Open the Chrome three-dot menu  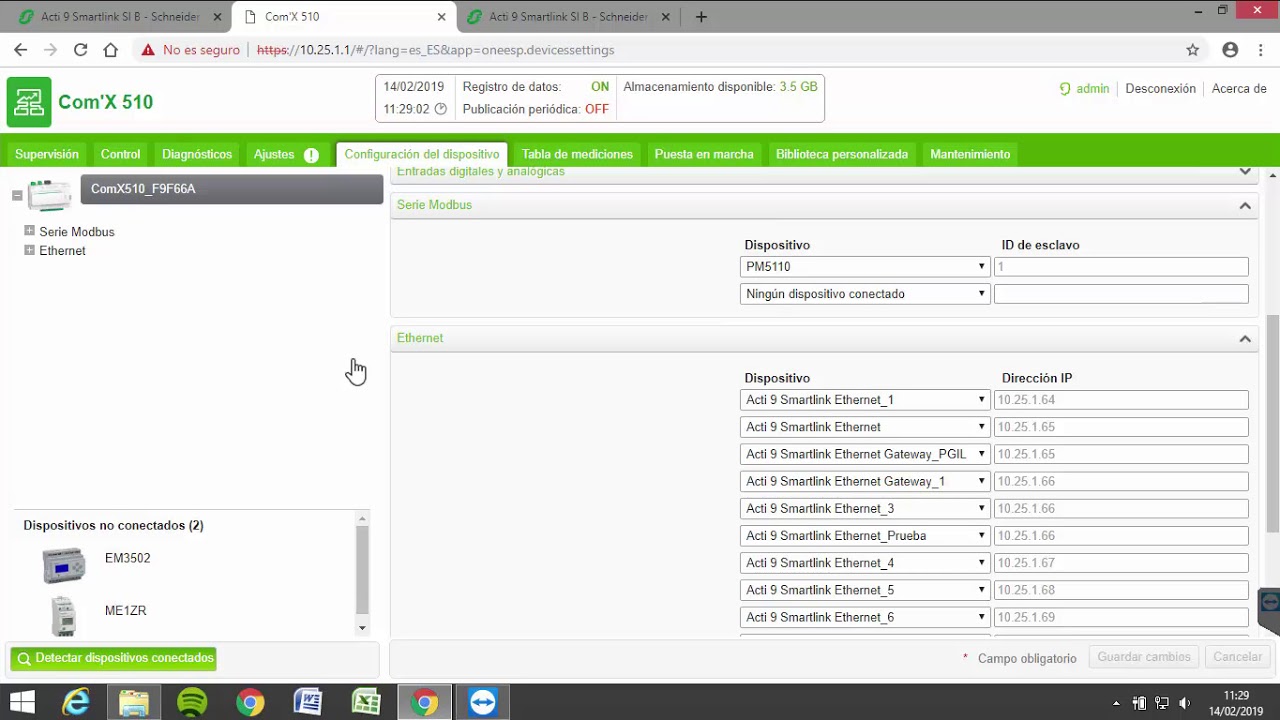coord(1260,50)
